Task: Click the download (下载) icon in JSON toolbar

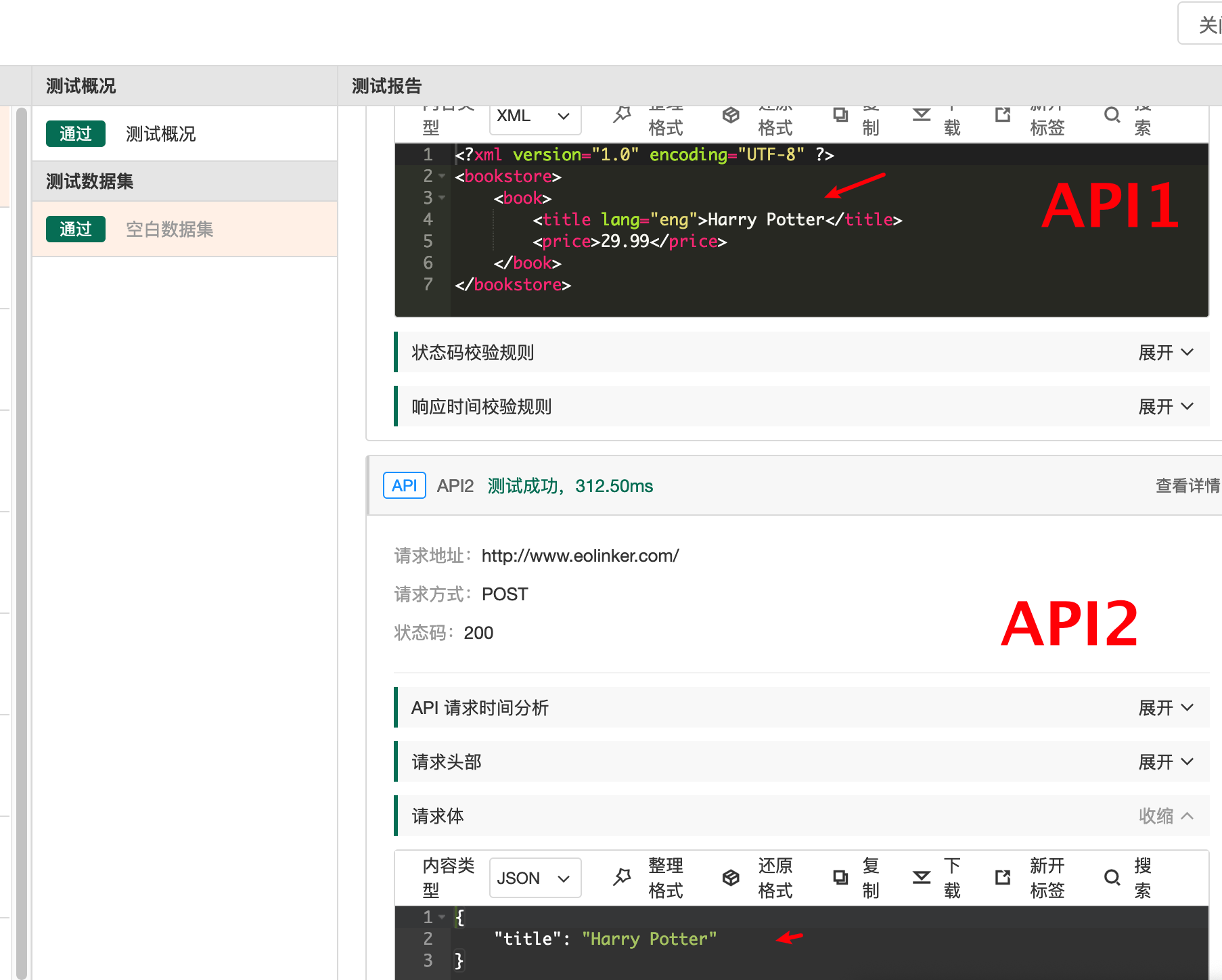Action: 922,877
